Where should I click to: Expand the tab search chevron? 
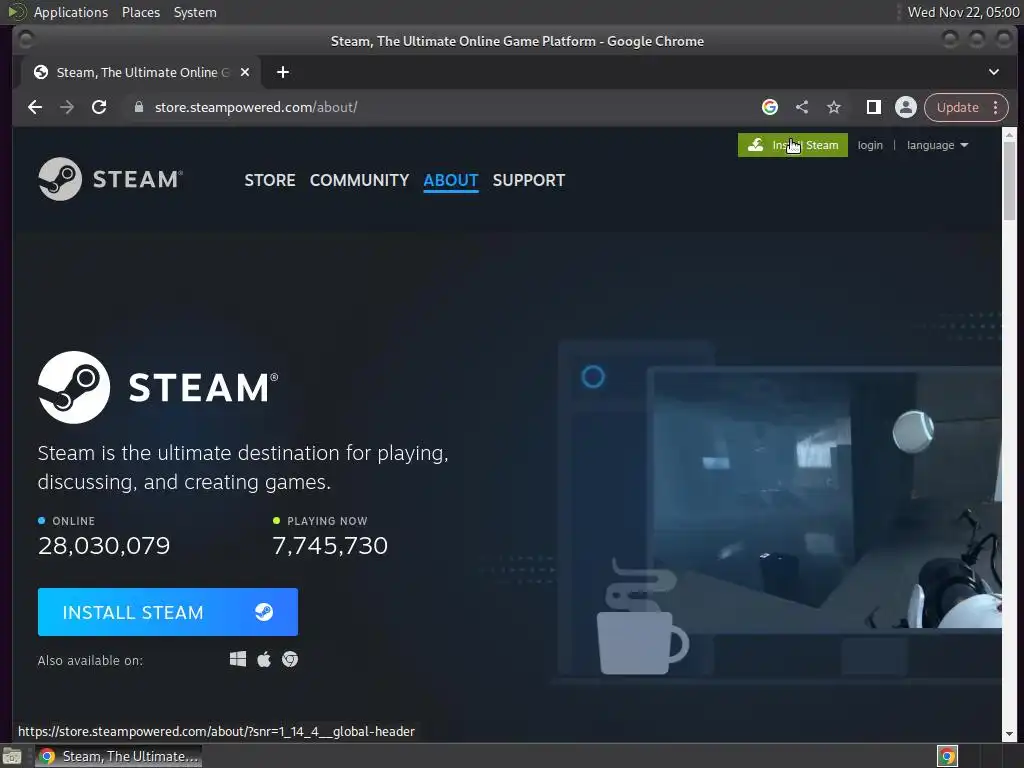(994, 72)
